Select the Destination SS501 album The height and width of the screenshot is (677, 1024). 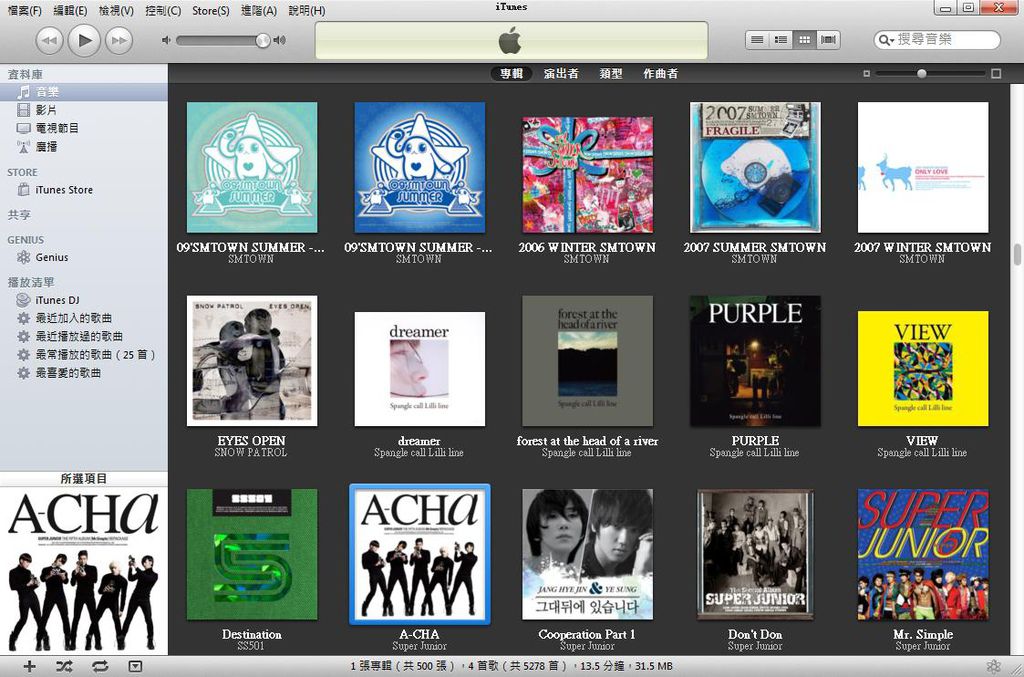(x=252, y=554)
